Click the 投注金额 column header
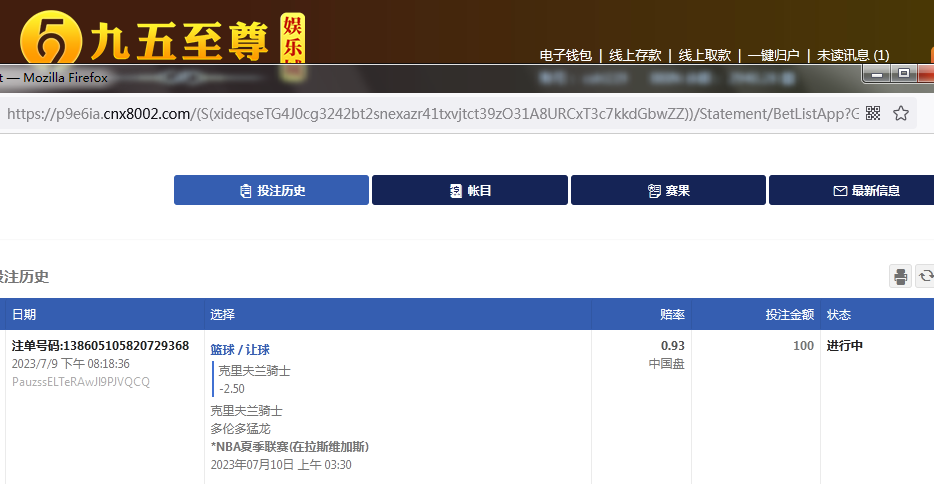This screenshot has height=484, width=934. [789, 314]
